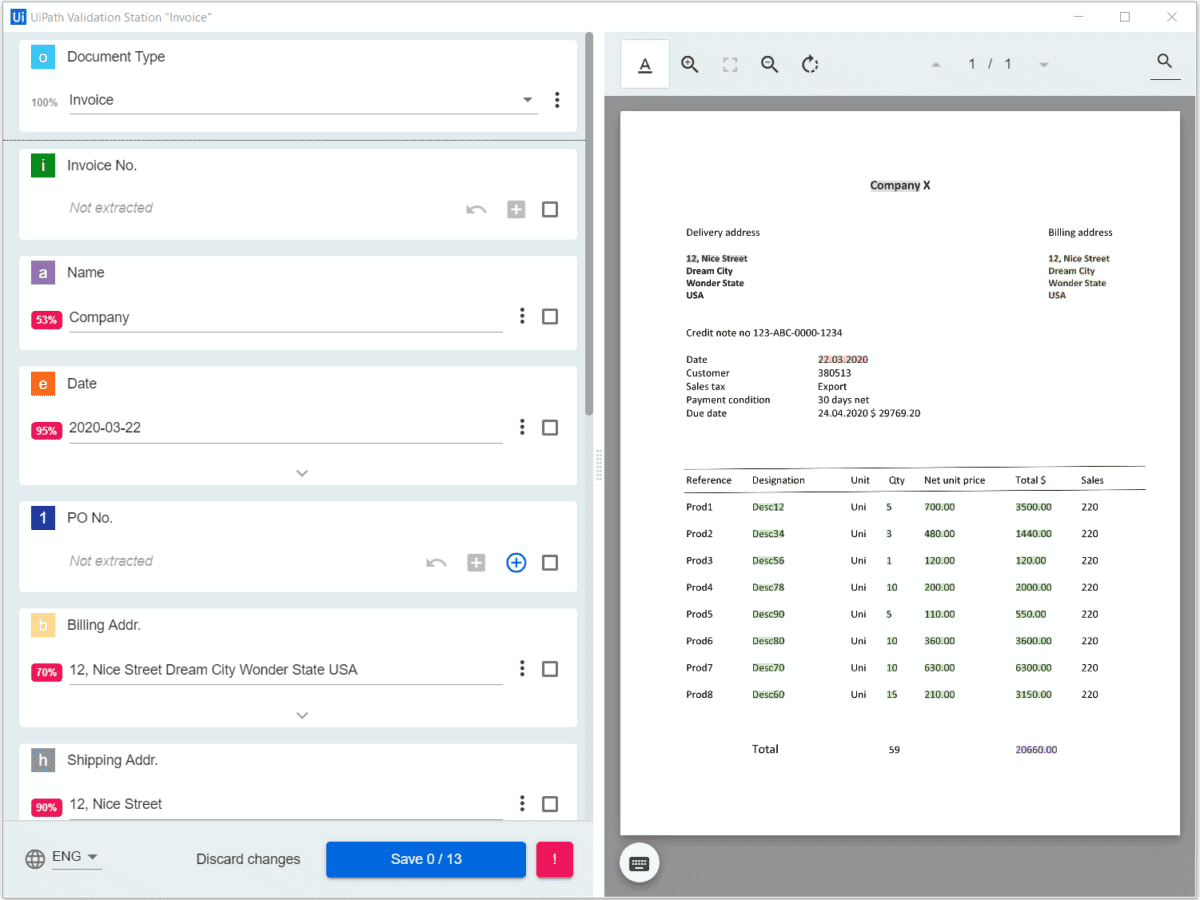
Task: Zoom out of the invoice document
Action: (769, 63)
